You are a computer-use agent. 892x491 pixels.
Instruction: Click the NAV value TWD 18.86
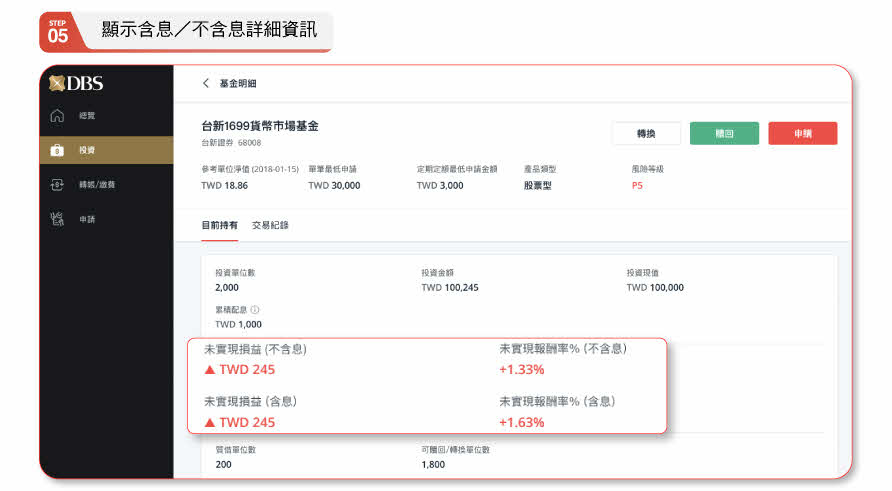[x=225, y=185]
